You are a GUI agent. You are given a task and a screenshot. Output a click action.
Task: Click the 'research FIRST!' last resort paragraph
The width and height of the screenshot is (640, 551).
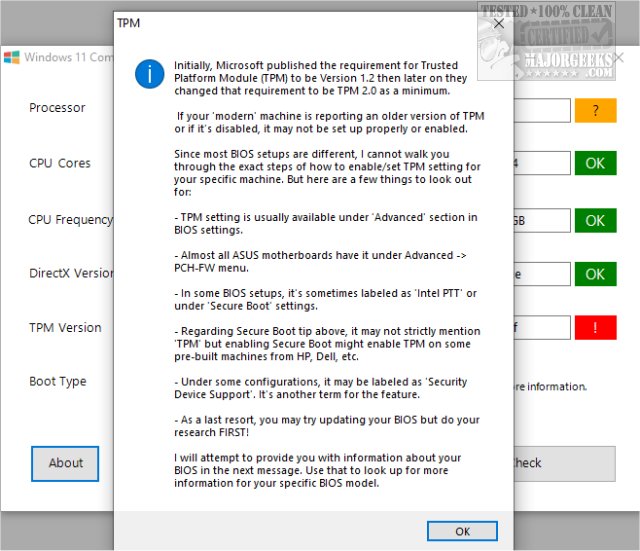(327, 426)
